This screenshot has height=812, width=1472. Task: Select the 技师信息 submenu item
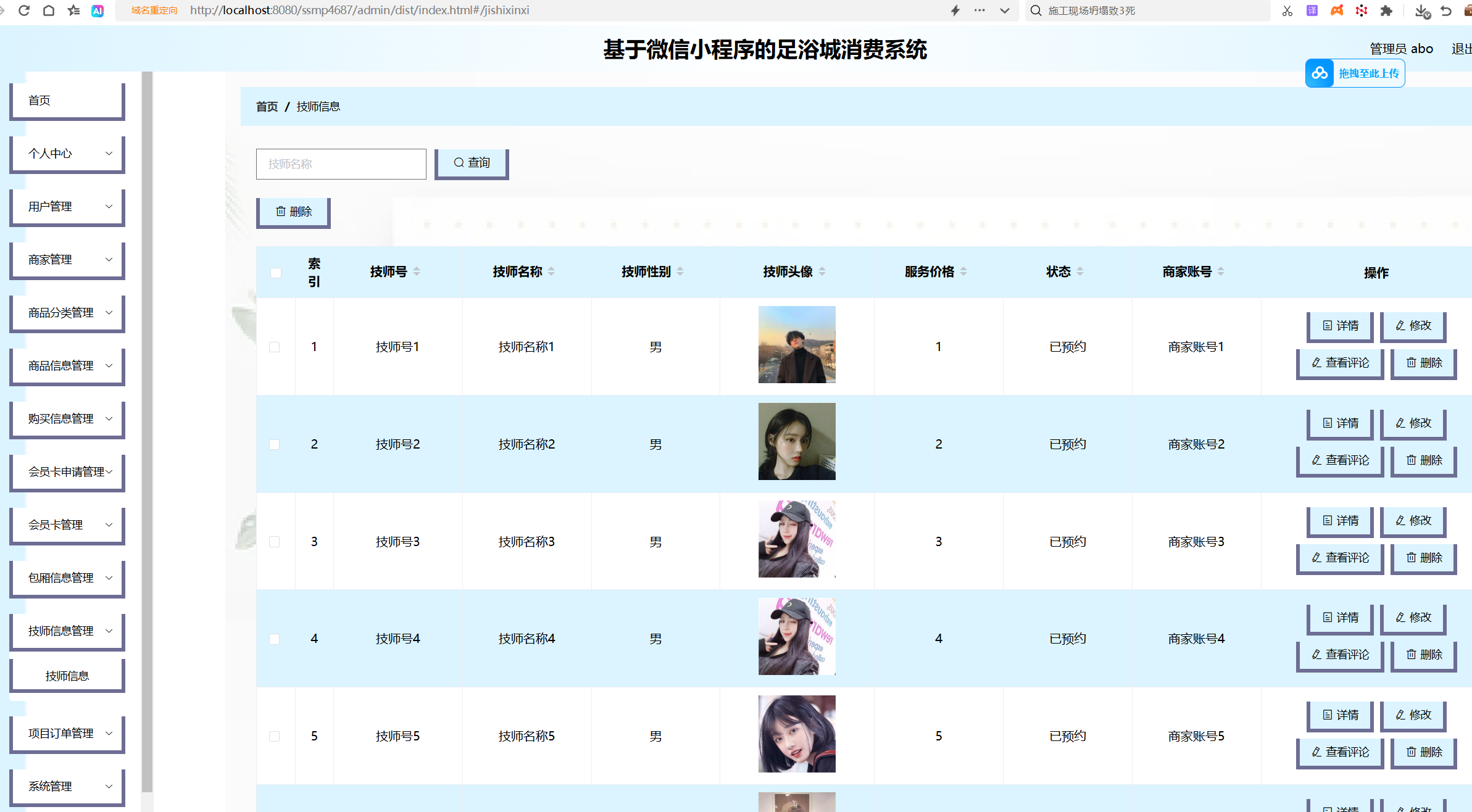click(67, 676)
